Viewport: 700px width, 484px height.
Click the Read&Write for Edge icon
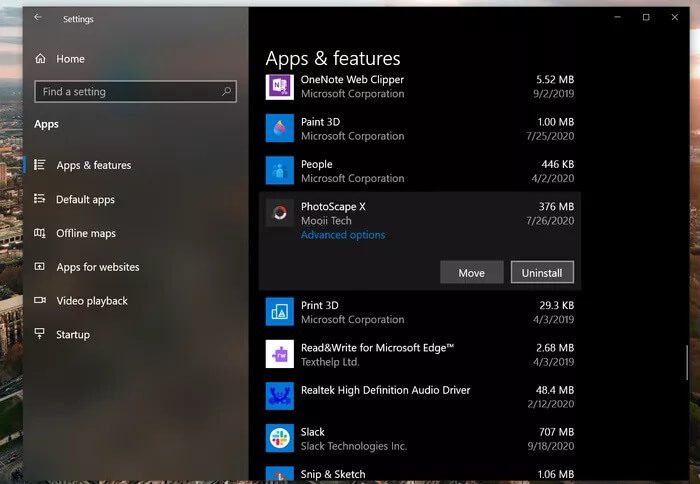280,354
